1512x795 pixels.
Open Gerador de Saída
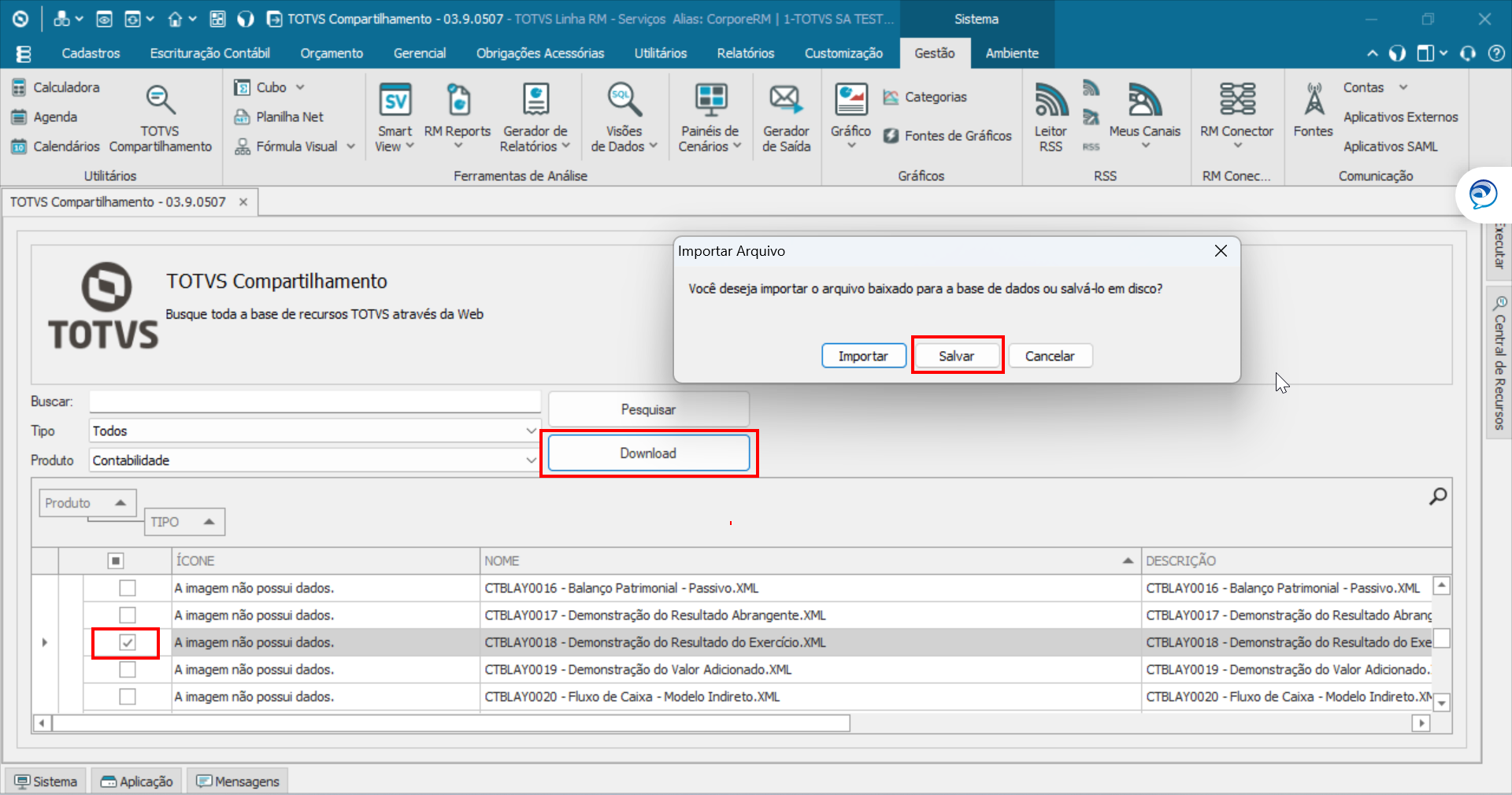coord(786,118)
